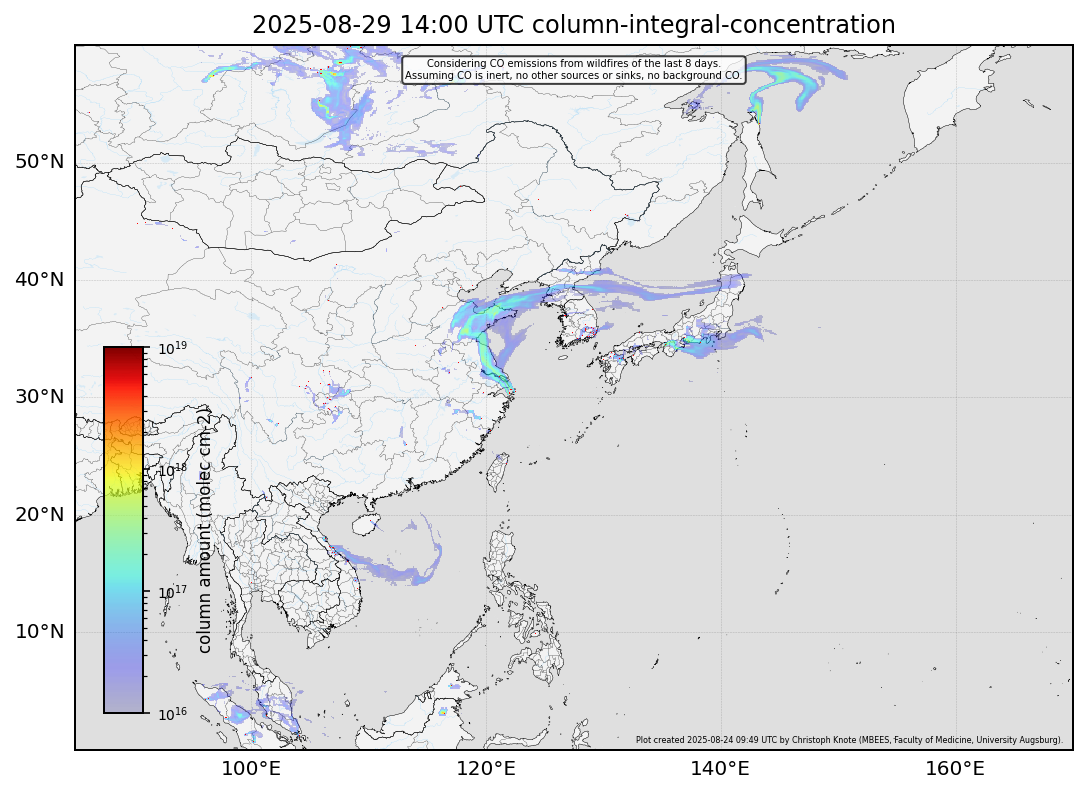Image resolution: width=1087 pixels, height=793 pixels.
Task: Click the dark red top of the colorbar
Action: [x=123, y=356]
